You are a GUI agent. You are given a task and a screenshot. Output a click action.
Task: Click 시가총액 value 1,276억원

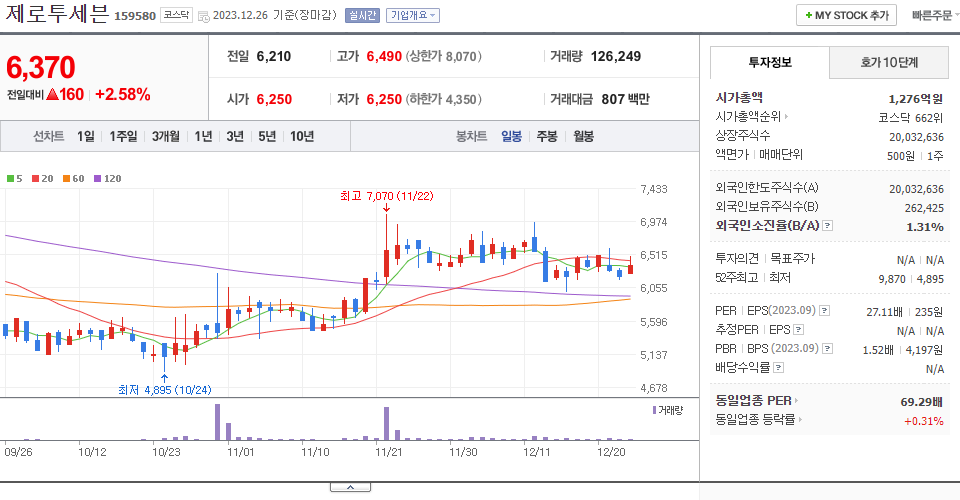point(916,99)
